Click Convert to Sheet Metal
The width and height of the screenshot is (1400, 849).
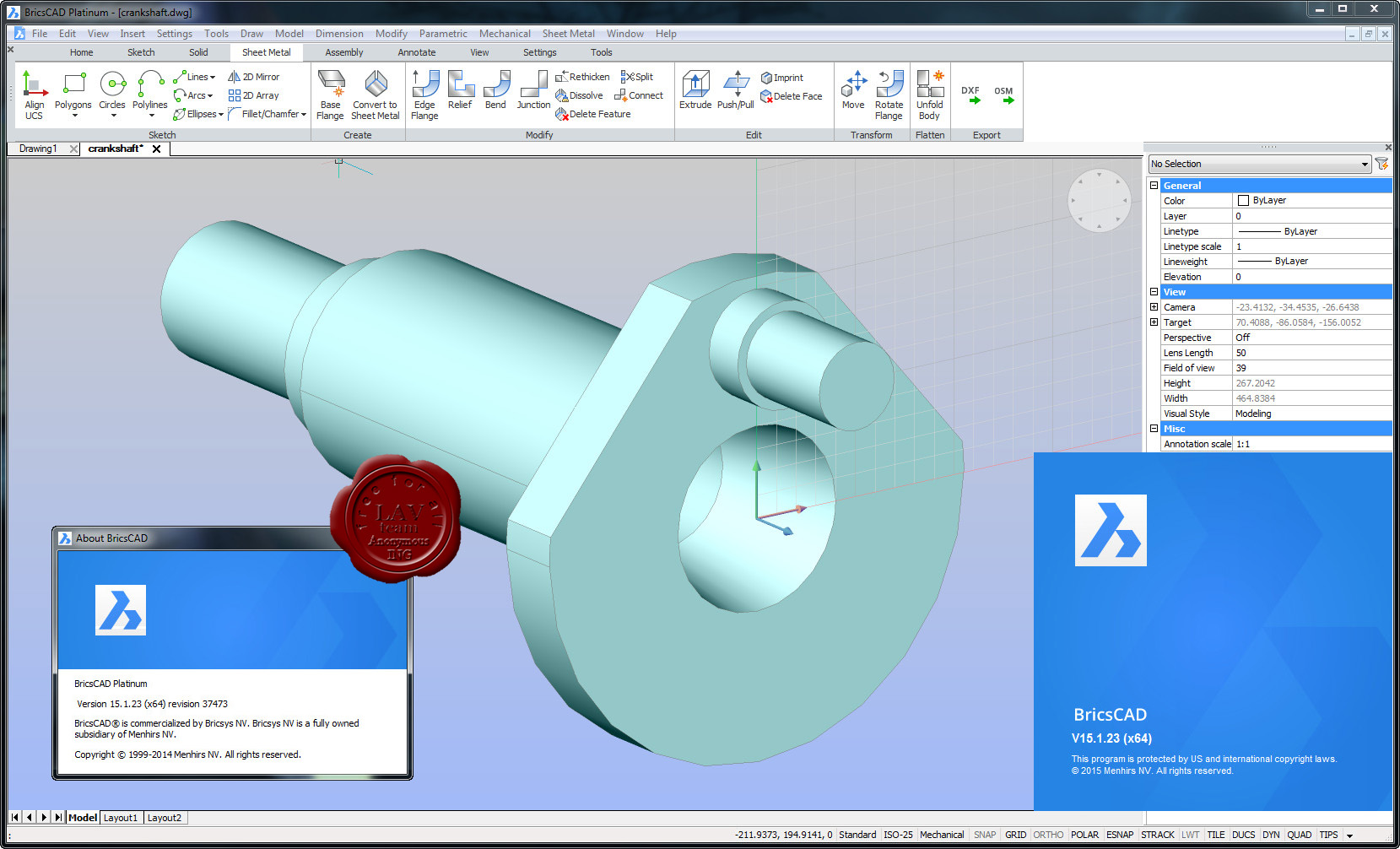click(x=376, y=95)
